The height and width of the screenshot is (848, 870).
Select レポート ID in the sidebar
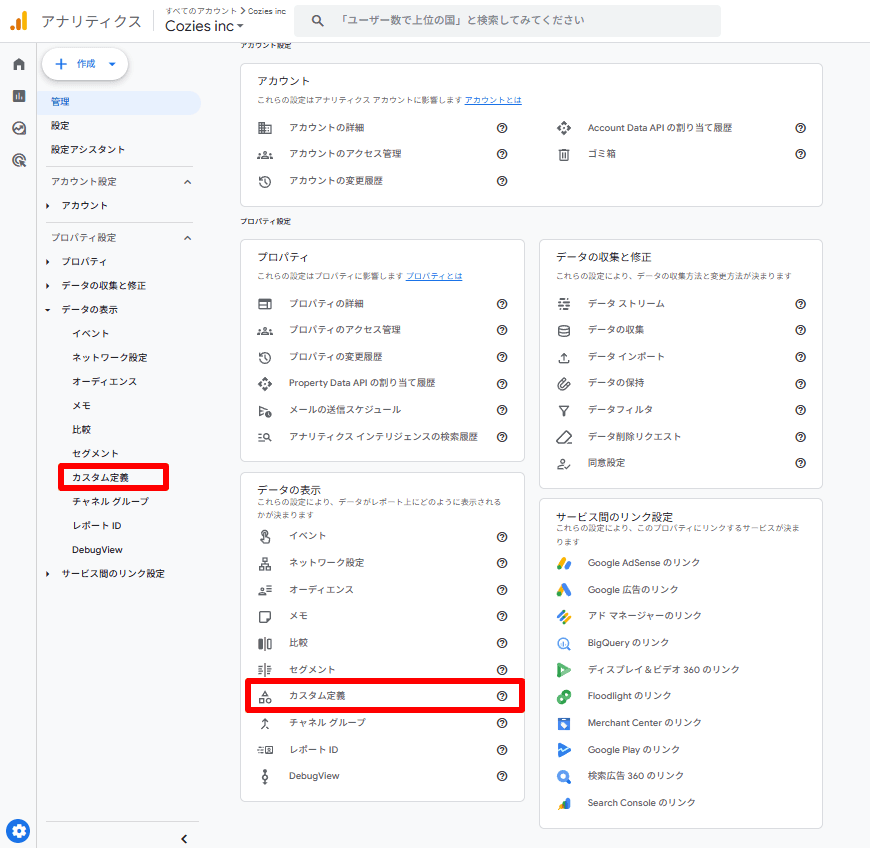coord(97,526)
